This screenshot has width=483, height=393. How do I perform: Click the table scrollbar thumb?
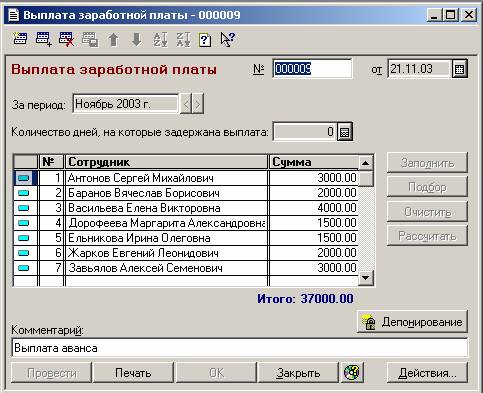coord(366,178)
